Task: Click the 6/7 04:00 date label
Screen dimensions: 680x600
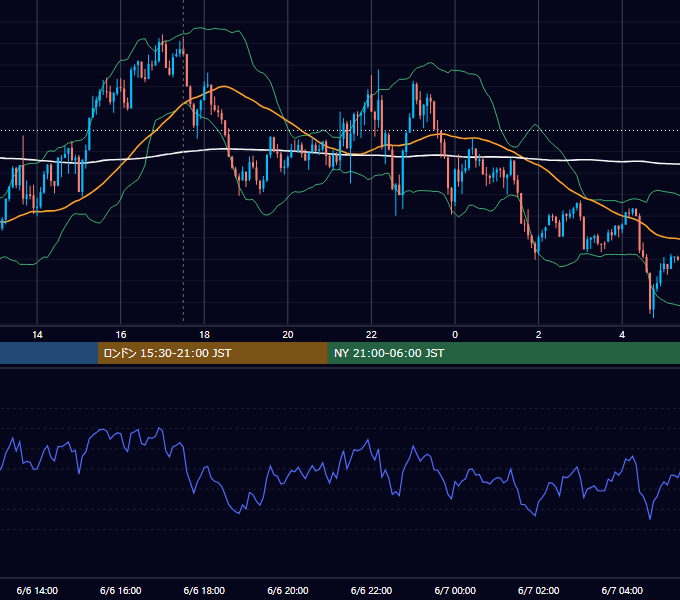Action: point(622,590)
